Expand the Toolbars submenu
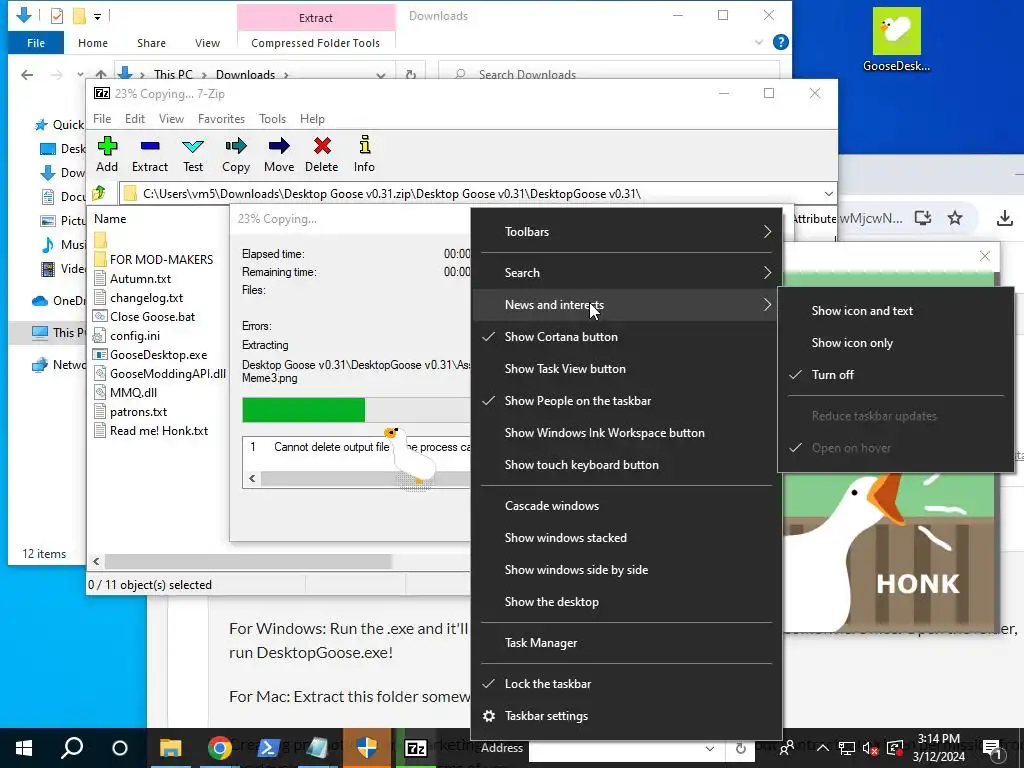This screenshot has height=768, width=1024. coord(626,232)
